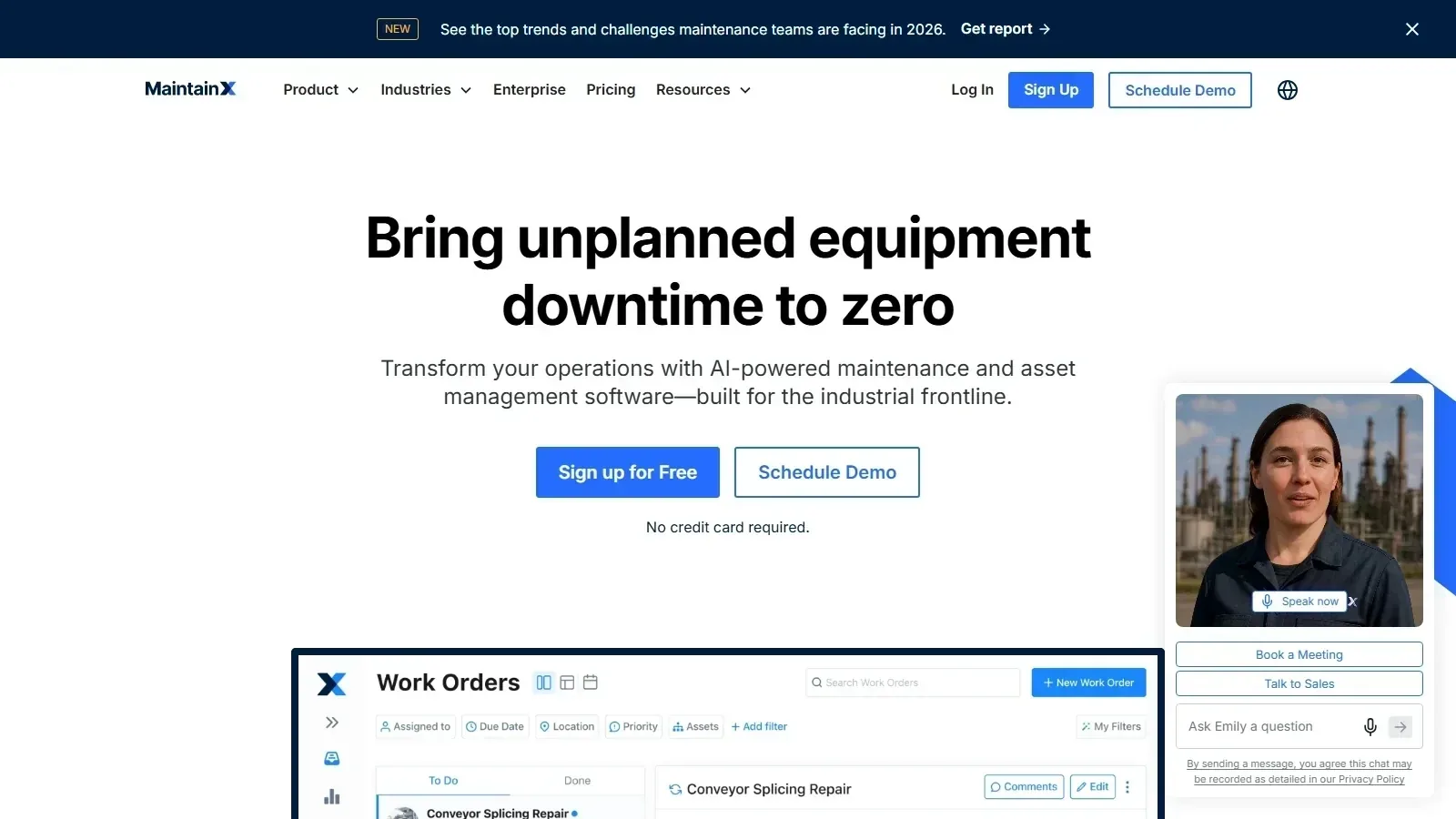Open My Filters menu
Screen dimensions: 1456x819
(x=1111, y=726)
